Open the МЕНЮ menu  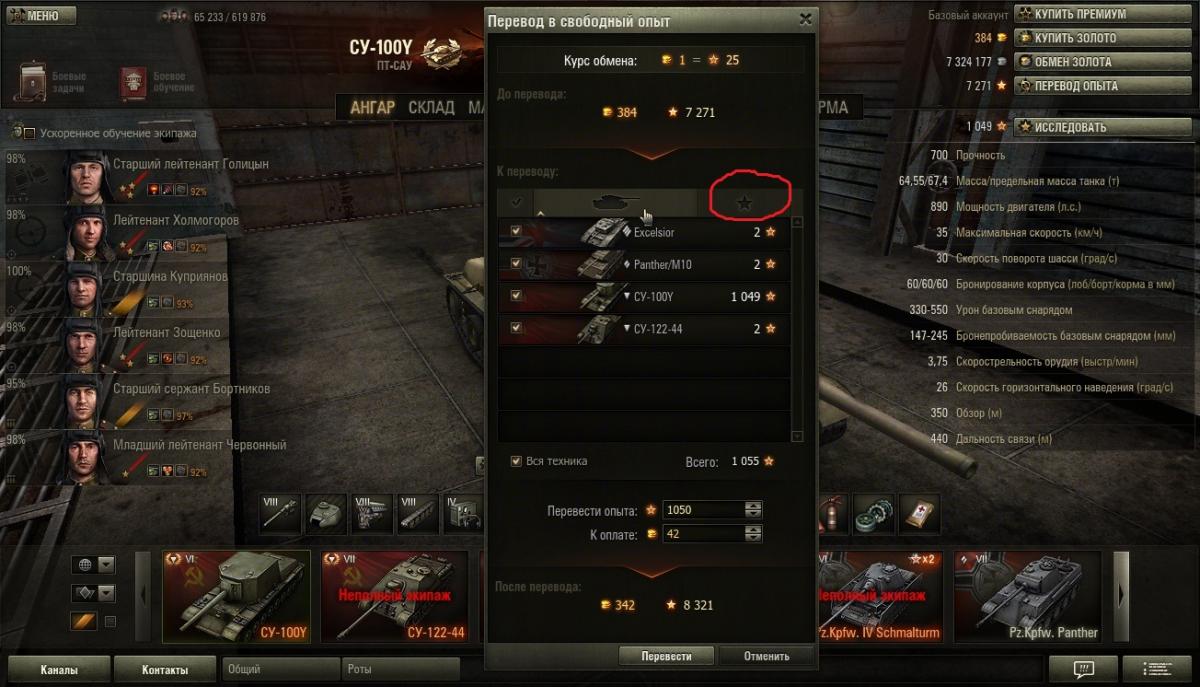point(34,16)
